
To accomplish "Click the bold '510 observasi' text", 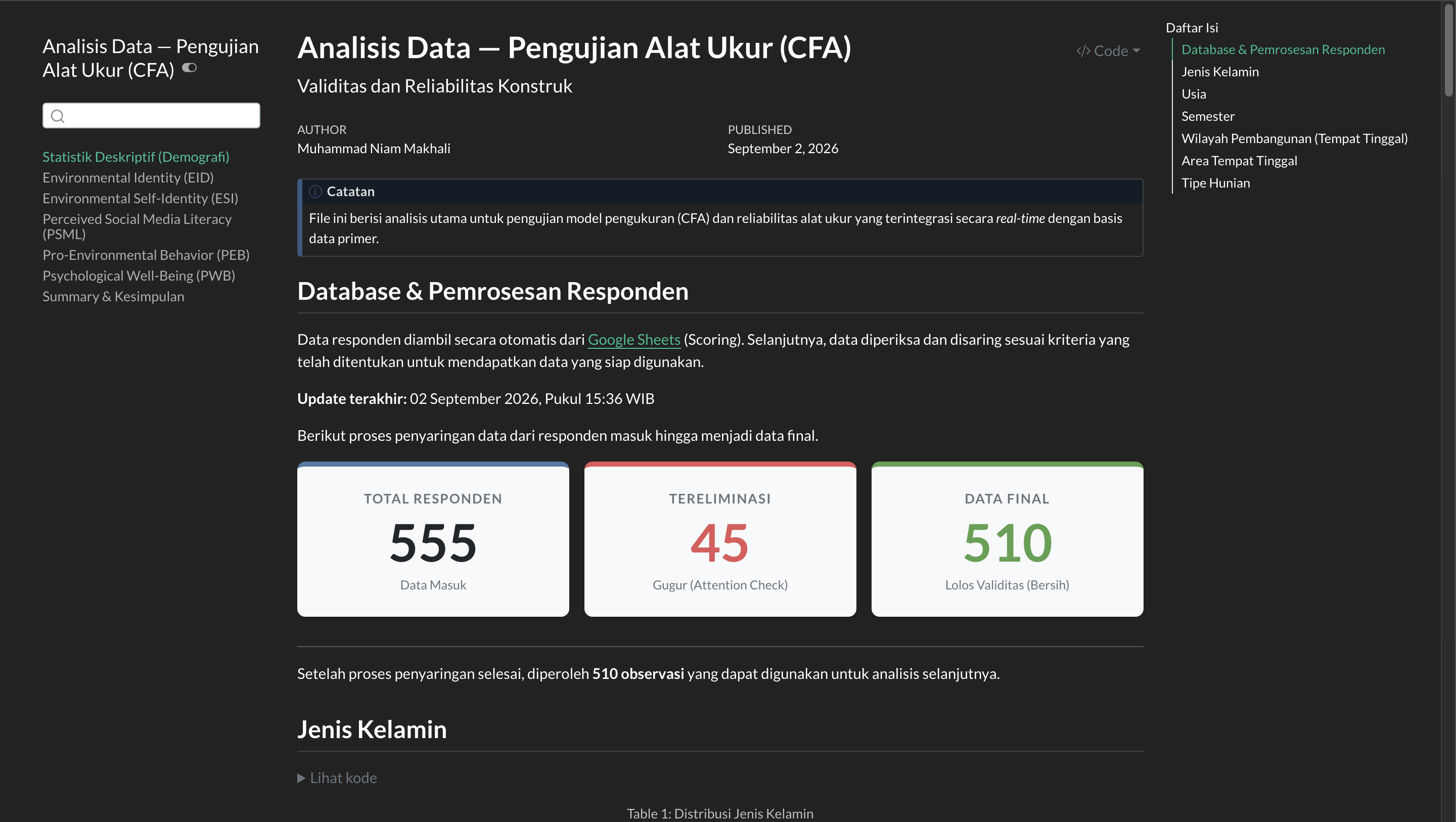I will pyautogui.click(x=638, y=674).
